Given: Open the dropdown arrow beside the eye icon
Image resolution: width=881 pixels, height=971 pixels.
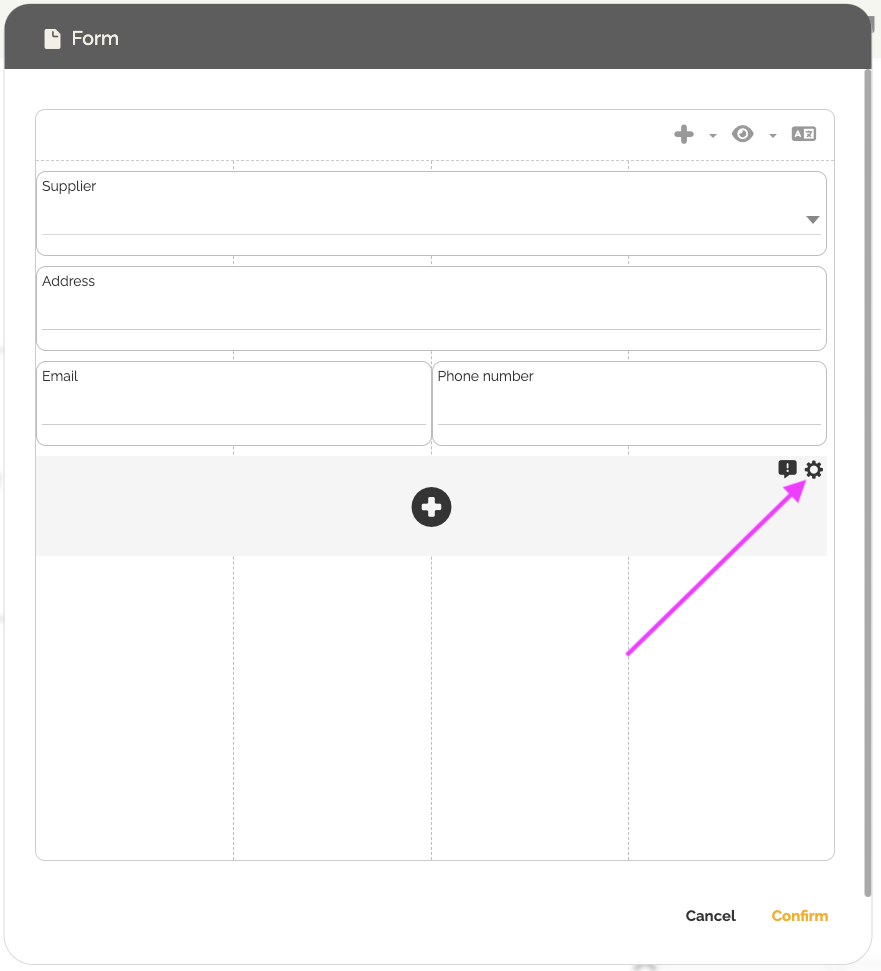Looking at the screenshot, I should (773, 136).
